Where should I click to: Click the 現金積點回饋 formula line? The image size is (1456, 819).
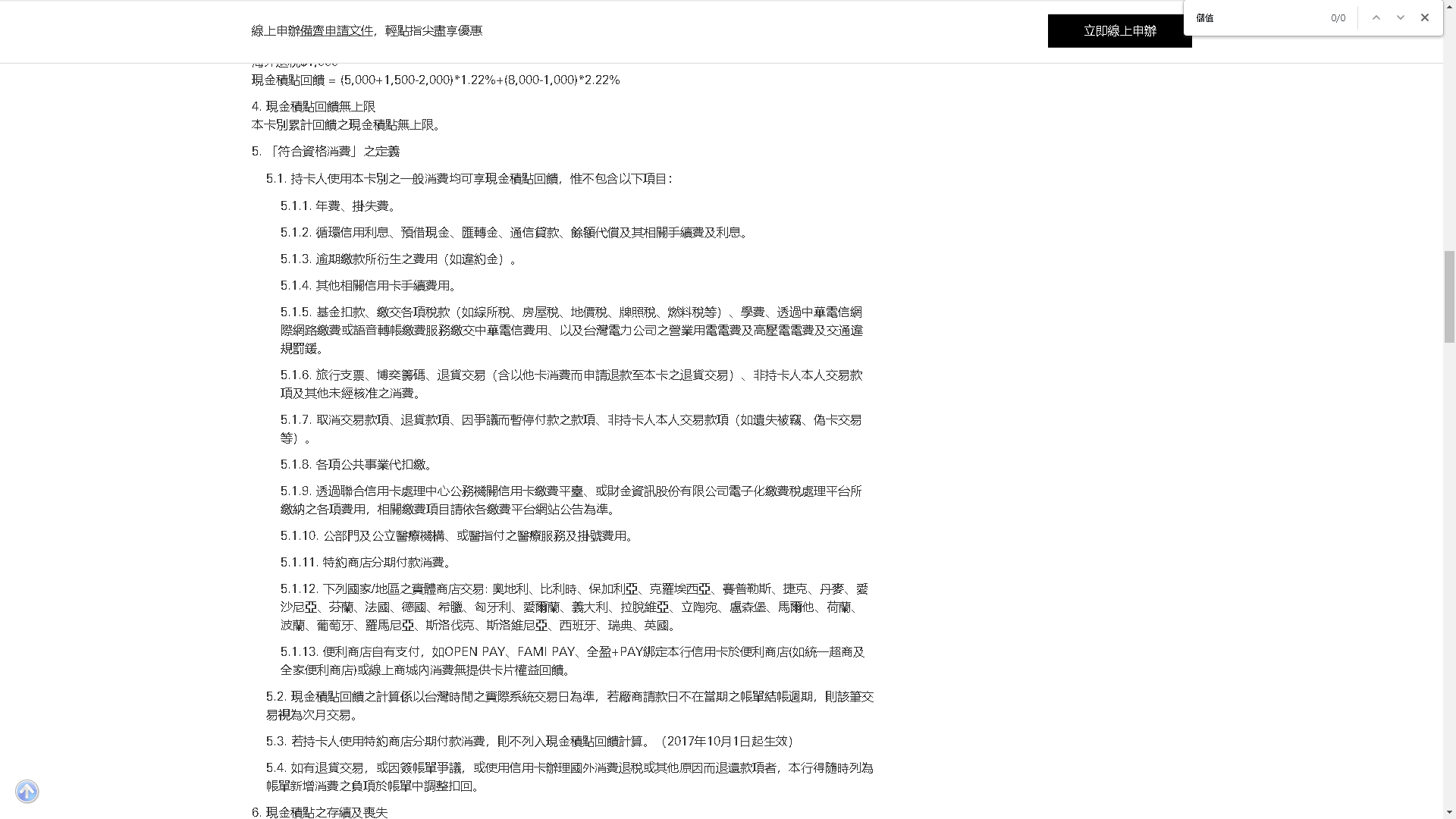point(435,80)
